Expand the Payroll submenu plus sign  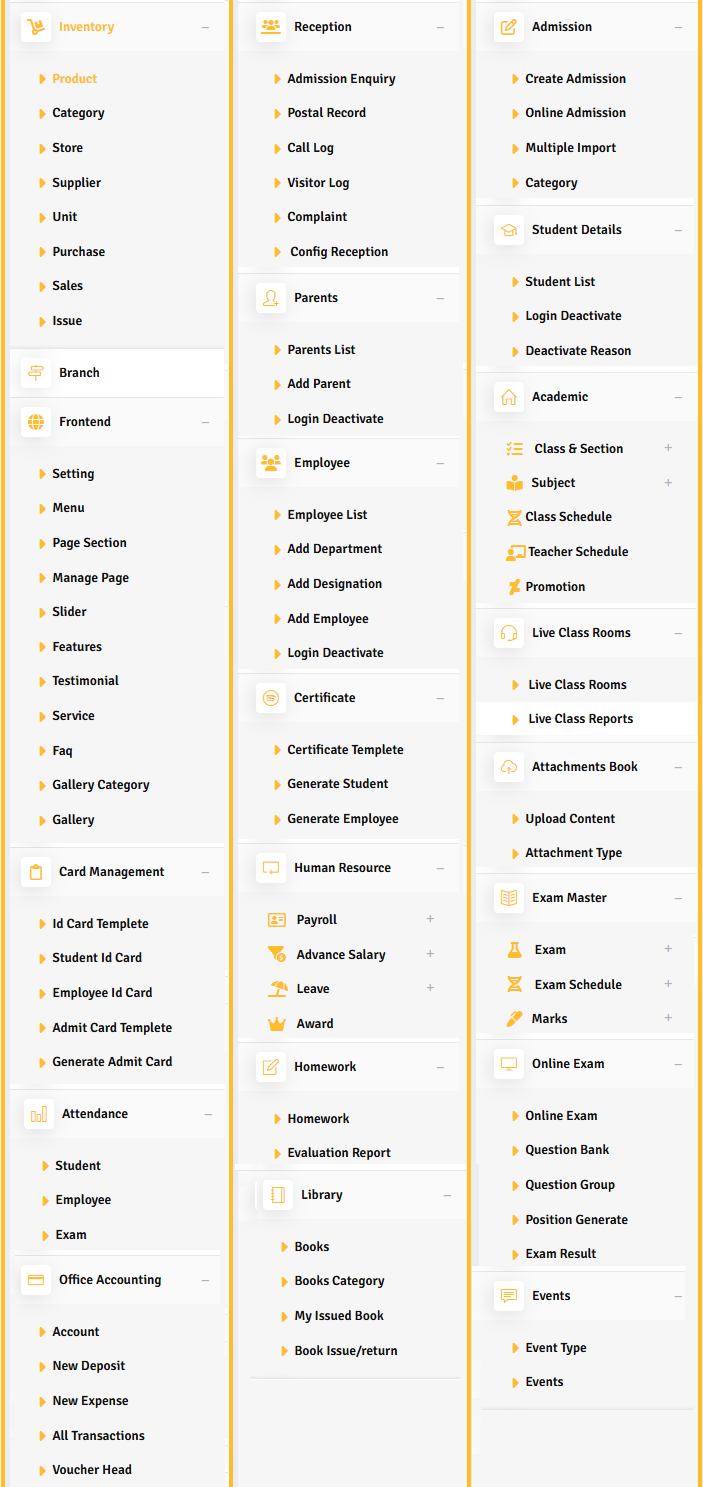(430, 919)
